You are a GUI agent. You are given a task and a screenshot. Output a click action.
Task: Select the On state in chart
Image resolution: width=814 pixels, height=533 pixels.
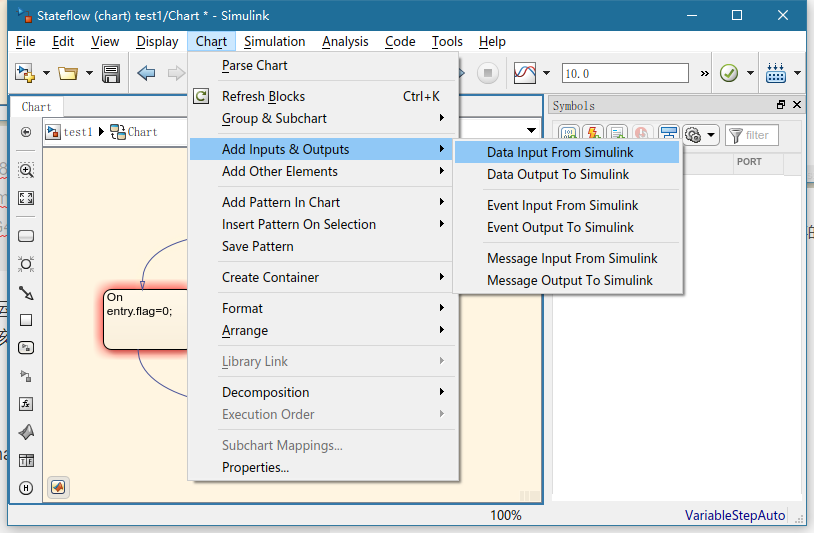click(146, 319)
